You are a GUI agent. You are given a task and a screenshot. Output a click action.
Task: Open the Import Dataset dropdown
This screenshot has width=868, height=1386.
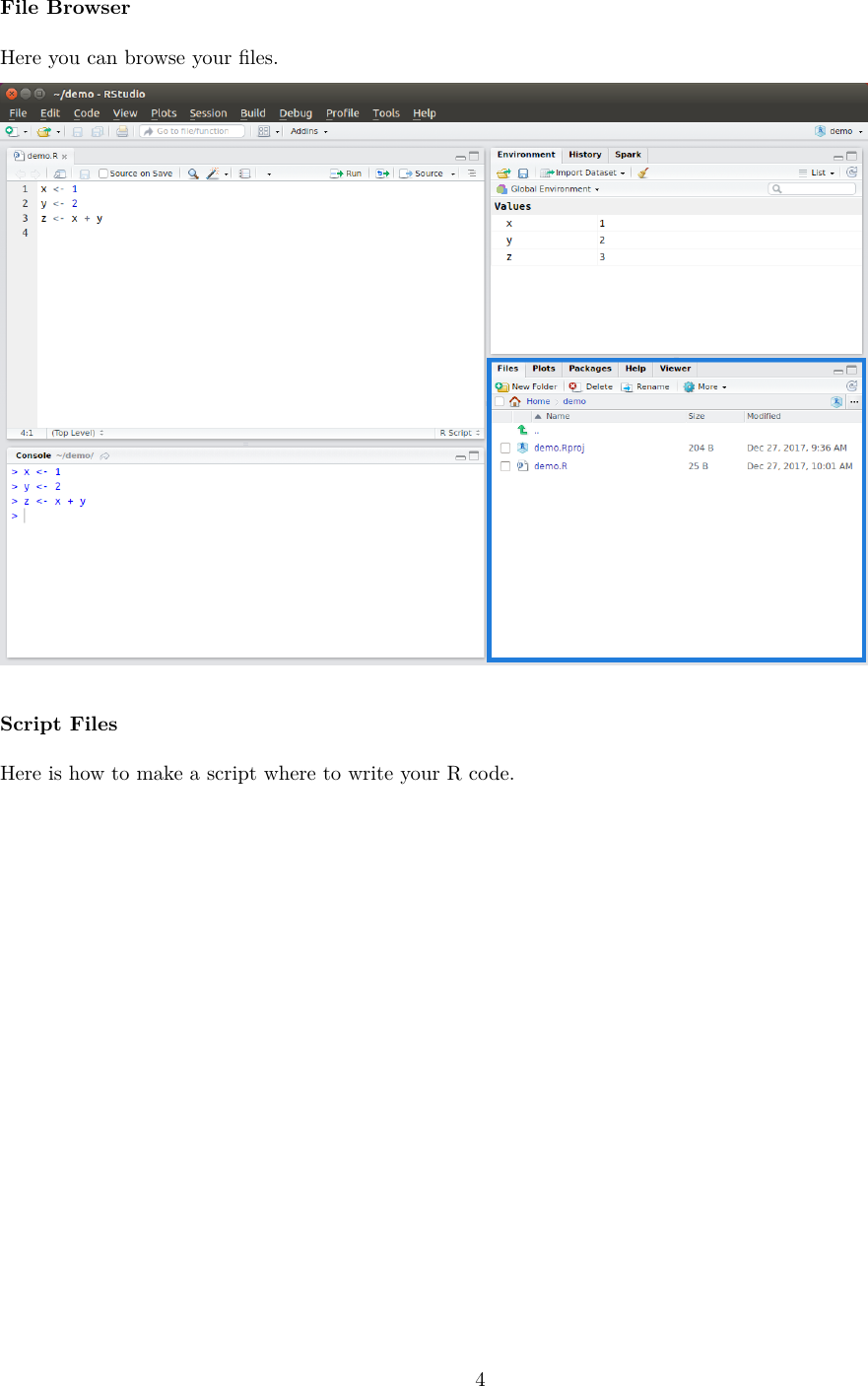click(582, 173)
